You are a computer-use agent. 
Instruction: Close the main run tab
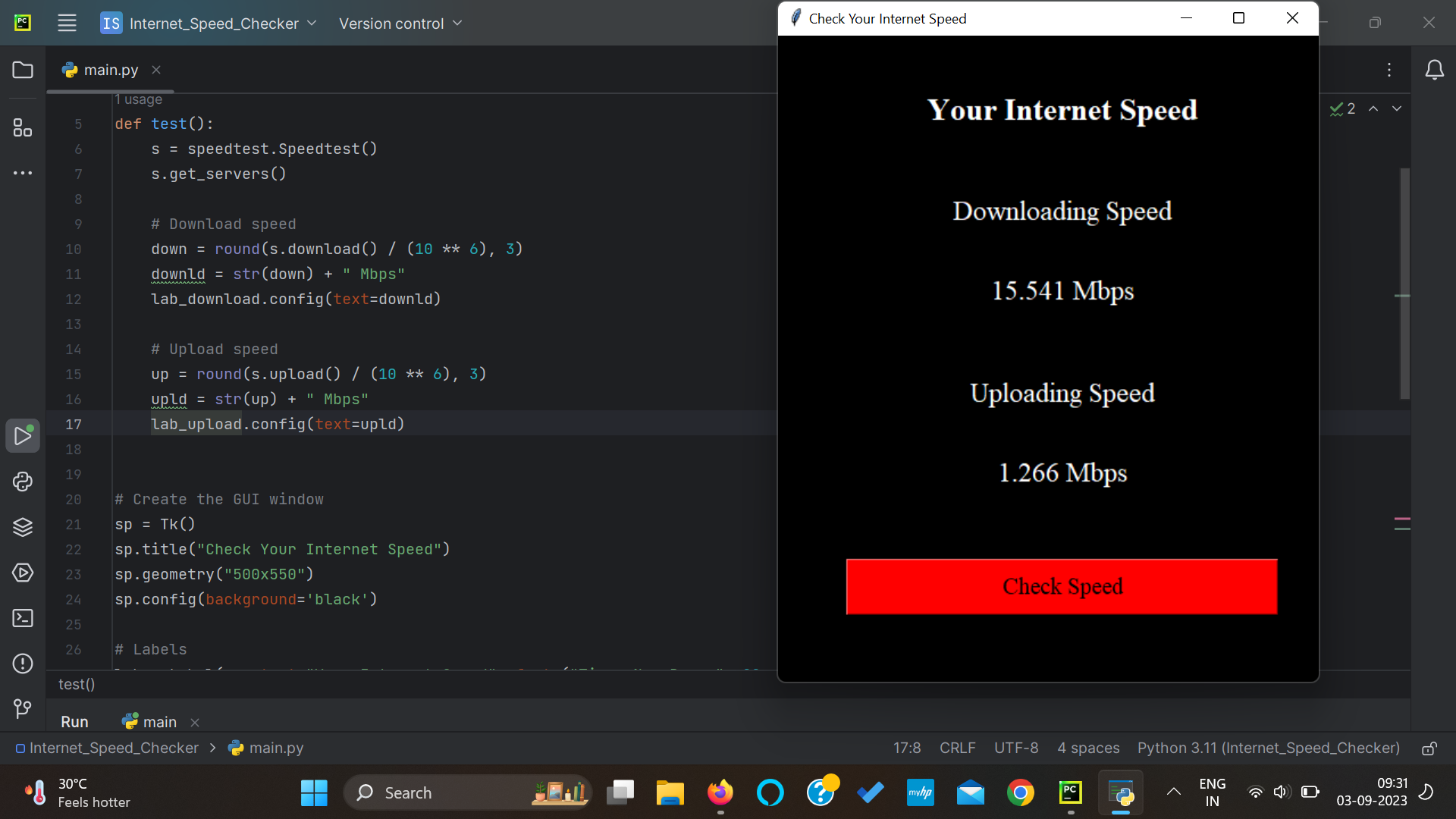pos(195,722)
